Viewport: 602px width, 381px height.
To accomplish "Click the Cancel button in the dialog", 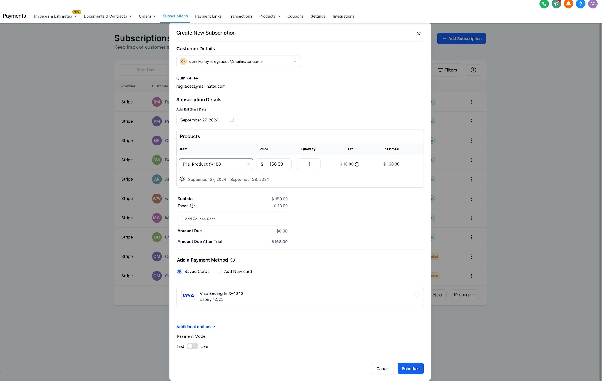I will 382,368.
